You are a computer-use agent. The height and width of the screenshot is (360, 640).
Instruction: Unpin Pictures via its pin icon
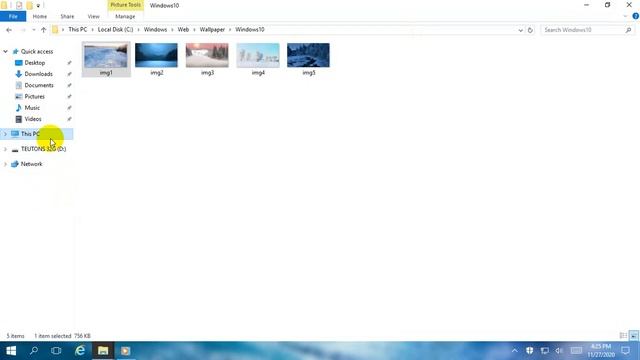69,96
